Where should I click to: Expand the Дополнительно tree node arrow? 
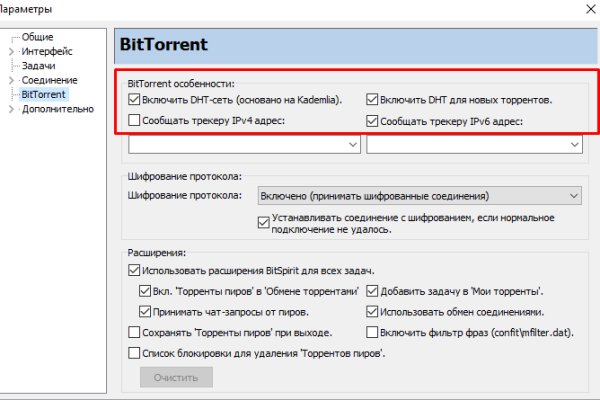[x=11, y=109]
